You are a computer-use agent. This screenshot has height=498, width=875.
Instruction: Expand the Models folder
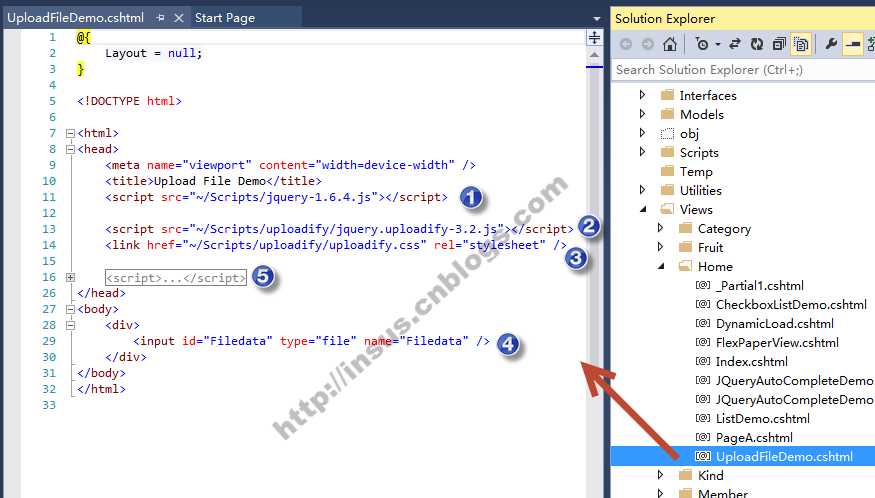click(x=642, y=114)
